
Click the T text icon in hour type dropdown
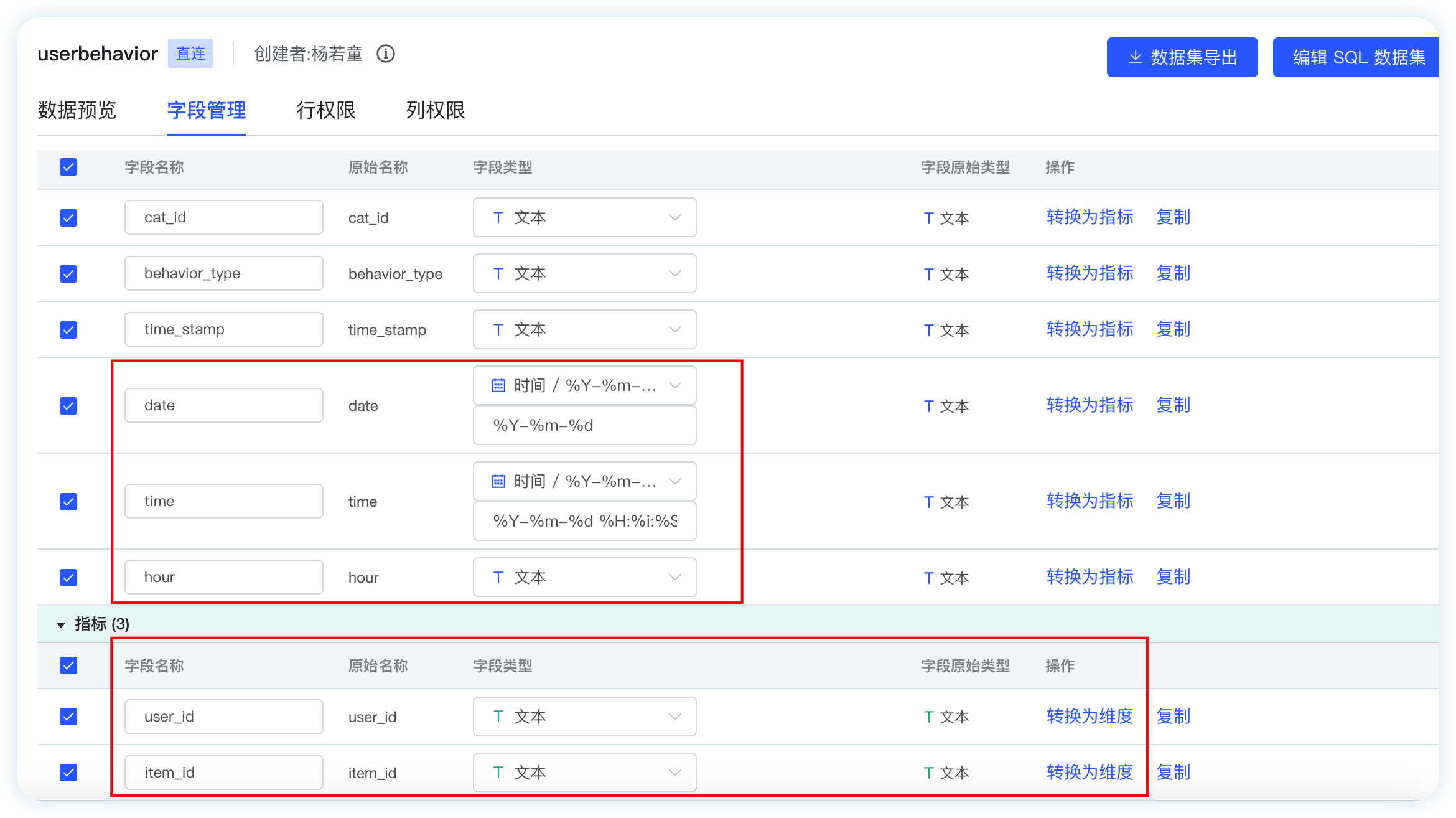498,577
